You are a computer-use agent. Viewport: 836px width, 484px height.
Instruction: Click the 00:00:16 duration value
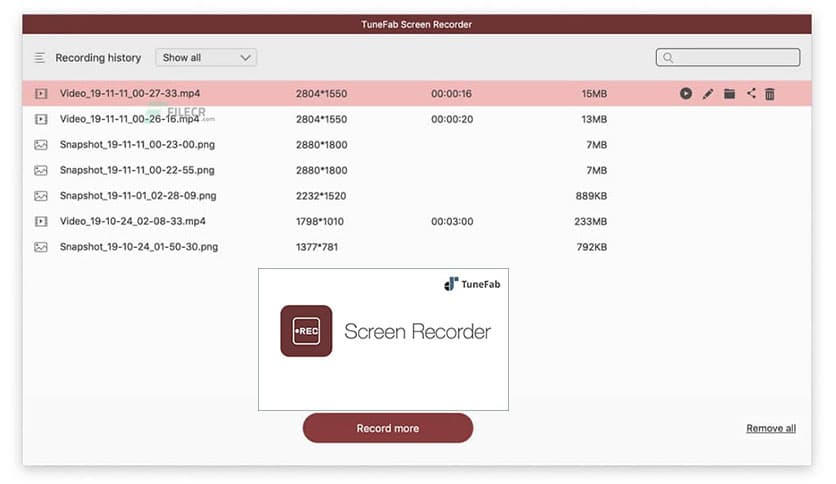click(x=452, y=94)
